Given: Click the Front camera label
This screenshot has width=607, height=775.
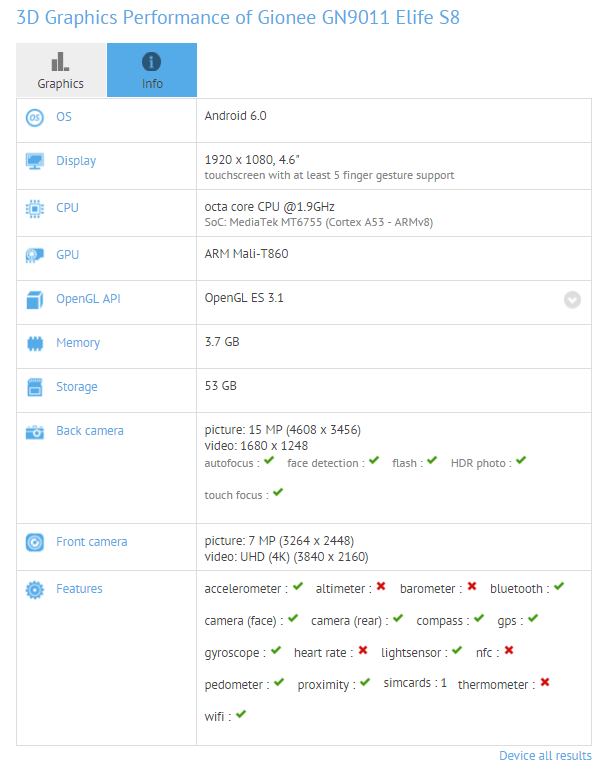Looking at the screenshot, I should (92, 542).
